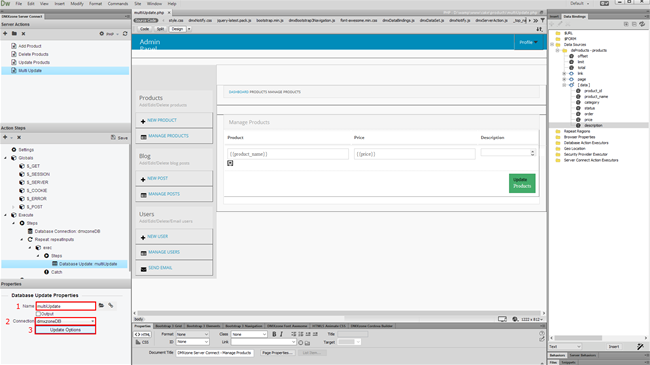Screen dimensions: 650x365
Task: Open the Site menu
Action: click(137, 3)
